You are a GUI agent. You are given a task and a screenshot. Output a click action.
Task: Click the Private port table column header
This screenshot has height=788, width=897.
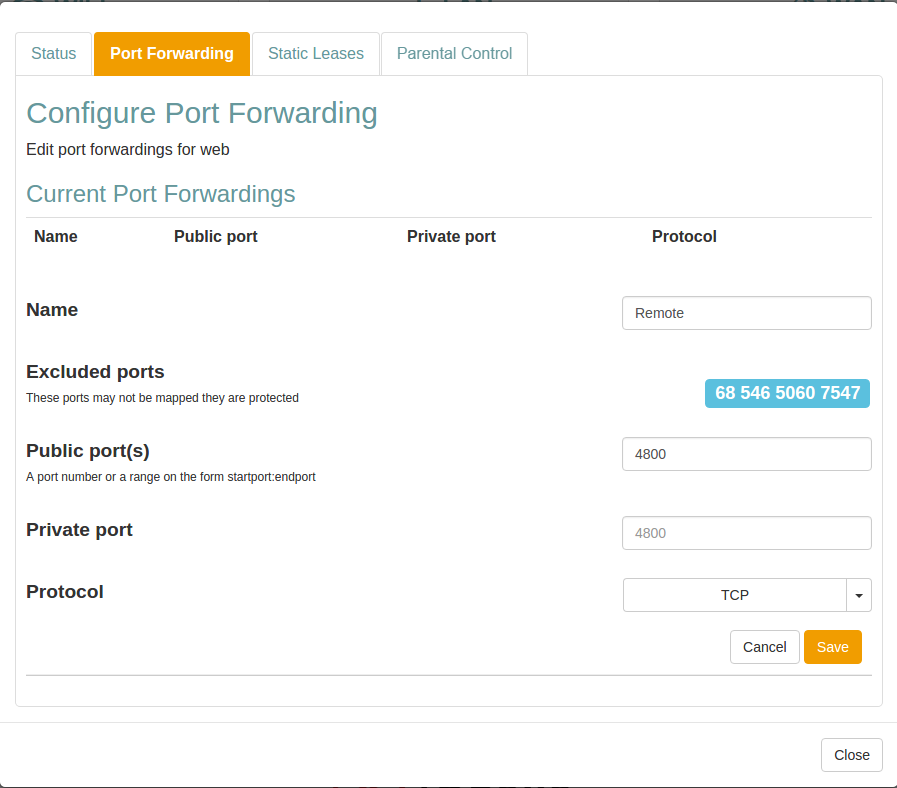(451, 237)
